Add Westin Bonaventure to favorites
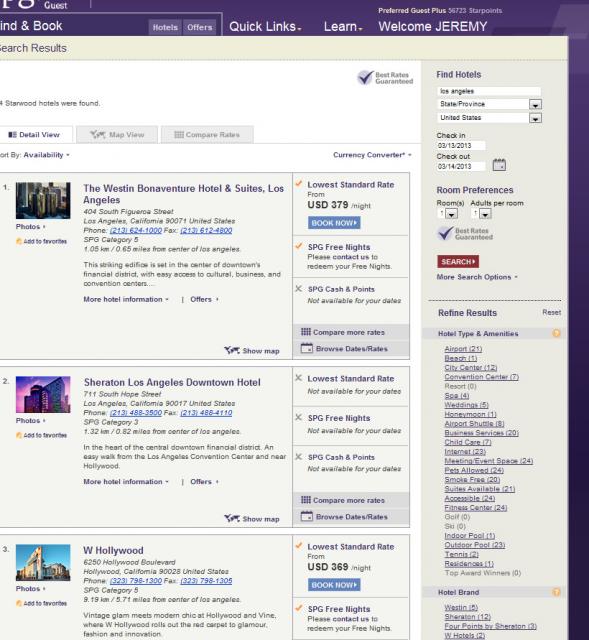 click(x=41, y=241)
